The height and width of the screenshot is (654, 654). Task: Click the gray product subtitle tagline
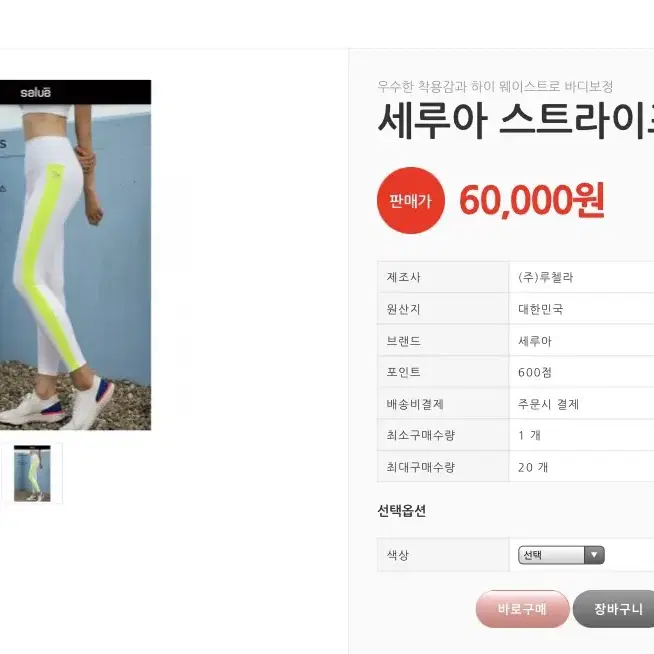(x=495, y=86)
